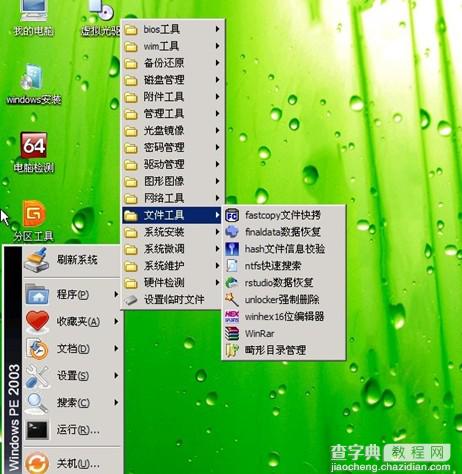Viewport: 462px width, 474px height.
Task: Click the unlocker强制删除 wand icon
Action: (232, 300)
